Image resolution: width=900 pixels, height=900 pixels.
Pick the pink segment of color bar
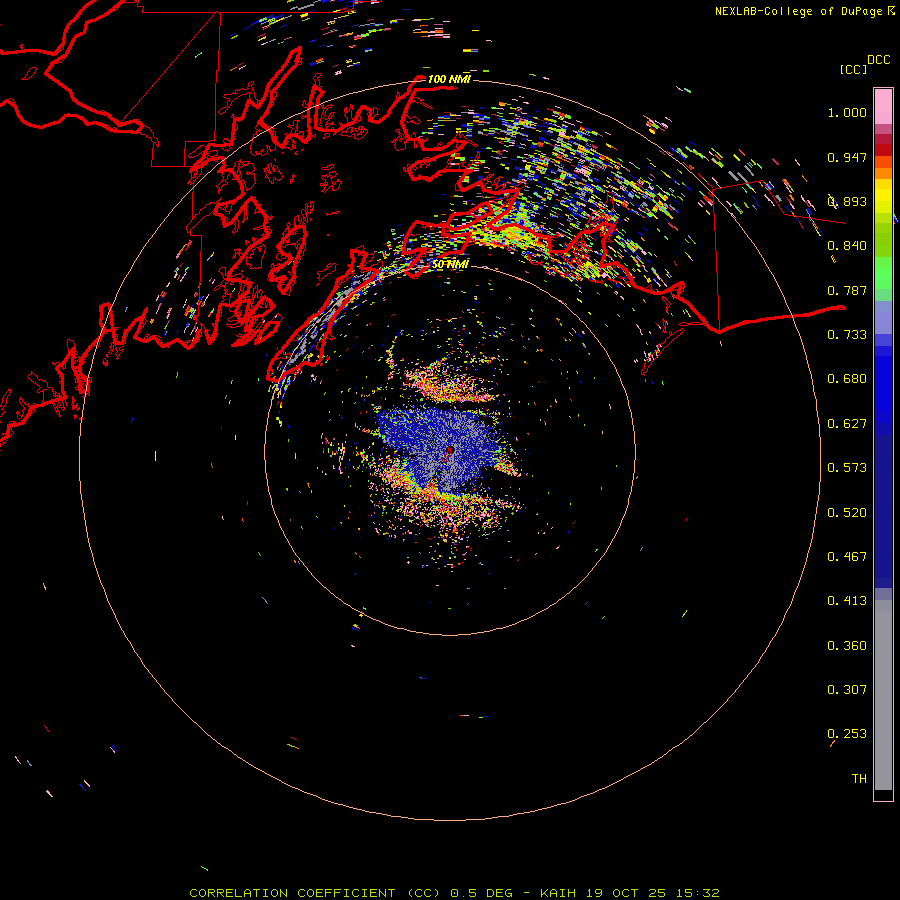(883, 106)
